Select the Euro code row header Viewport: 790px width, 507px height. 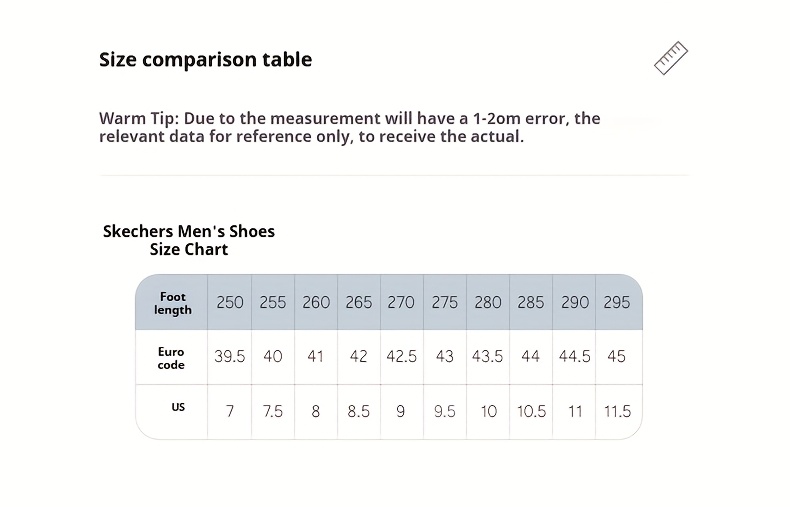click(x=171, y=358)
